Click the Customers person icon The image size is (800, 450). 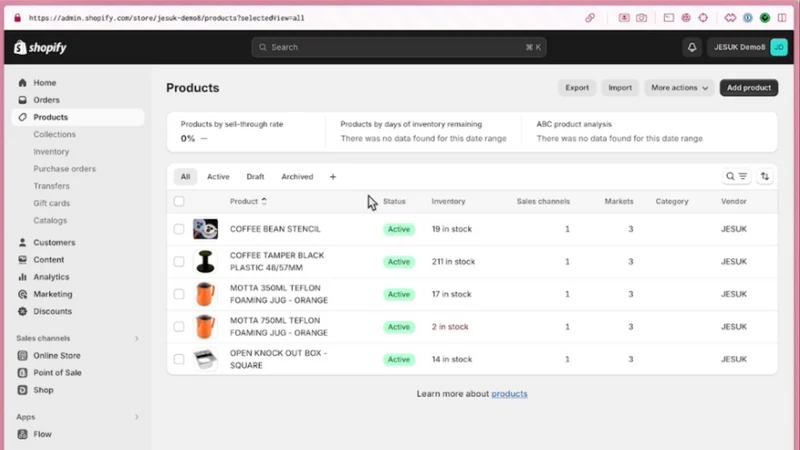tap(22, 242)
